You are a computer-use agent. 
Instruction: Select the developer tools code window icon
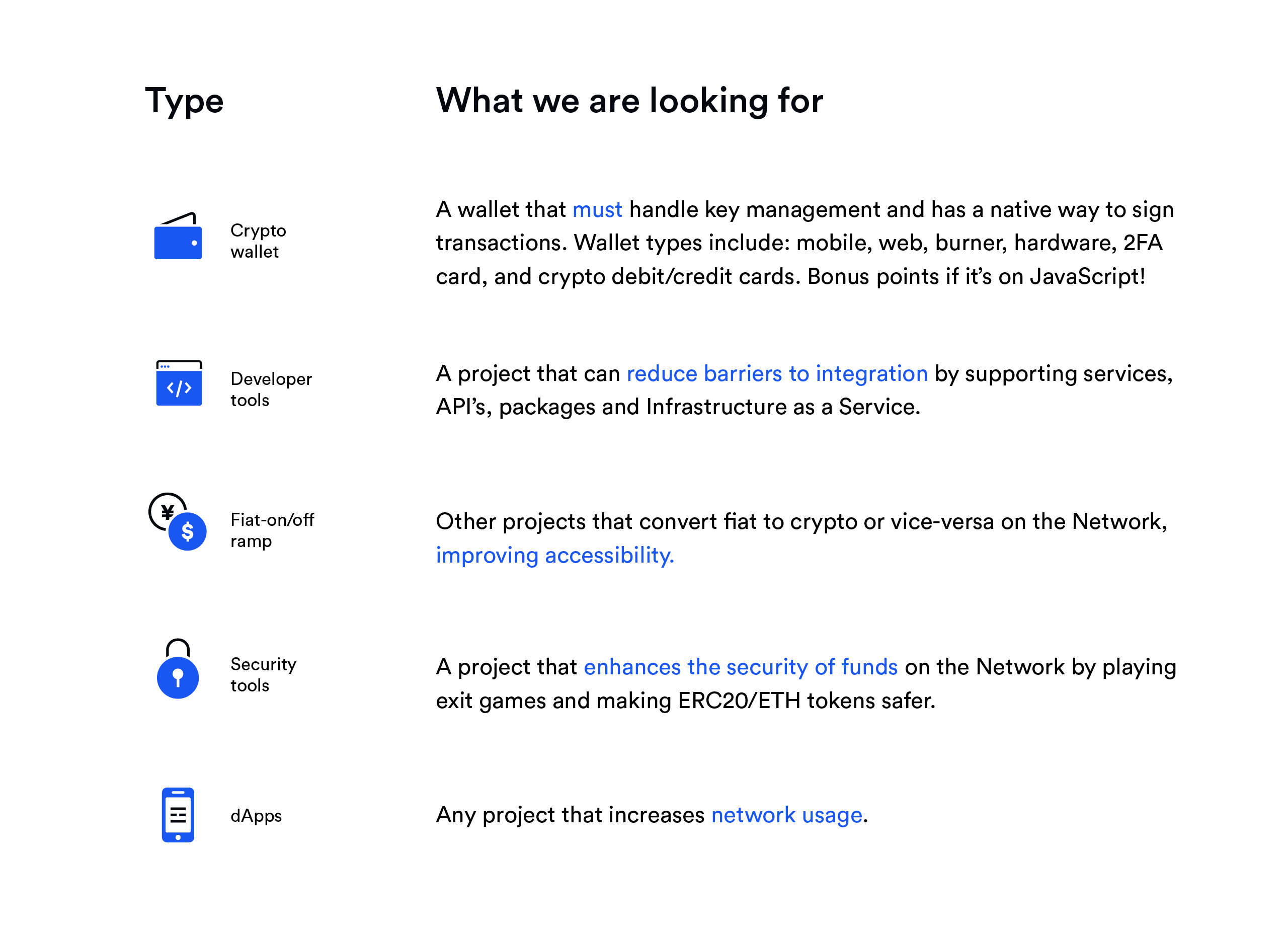click(x=179, y=383)
